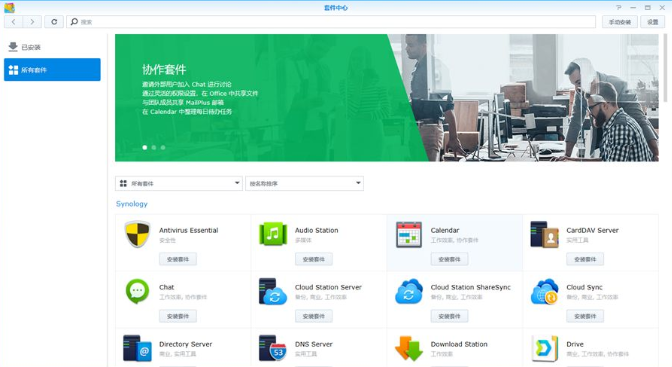This screenshot has width=672, height=367.
Task: Open the CardDAV Server icon
Action: (x=544, y=235)
